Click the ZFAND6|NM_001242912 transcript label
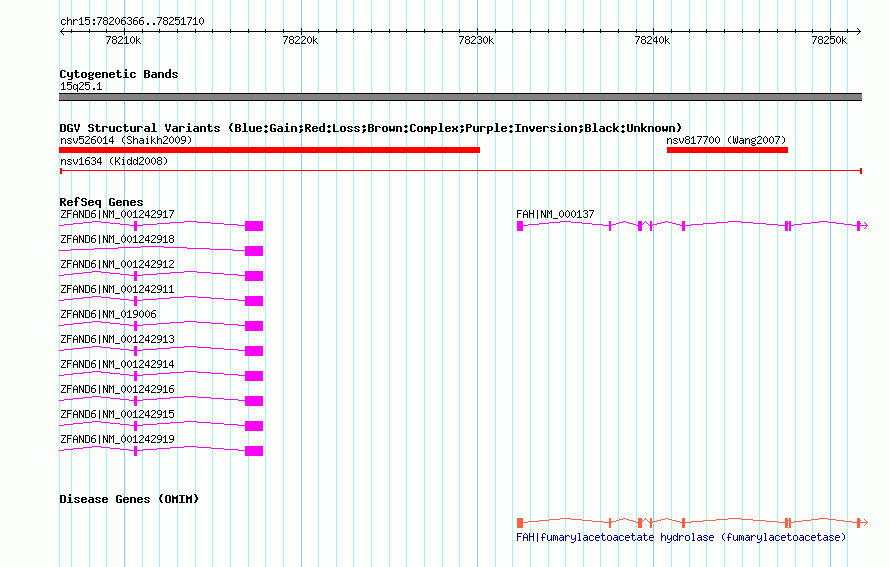The height and width of the screenshot is (567, 890). [117, 264]
